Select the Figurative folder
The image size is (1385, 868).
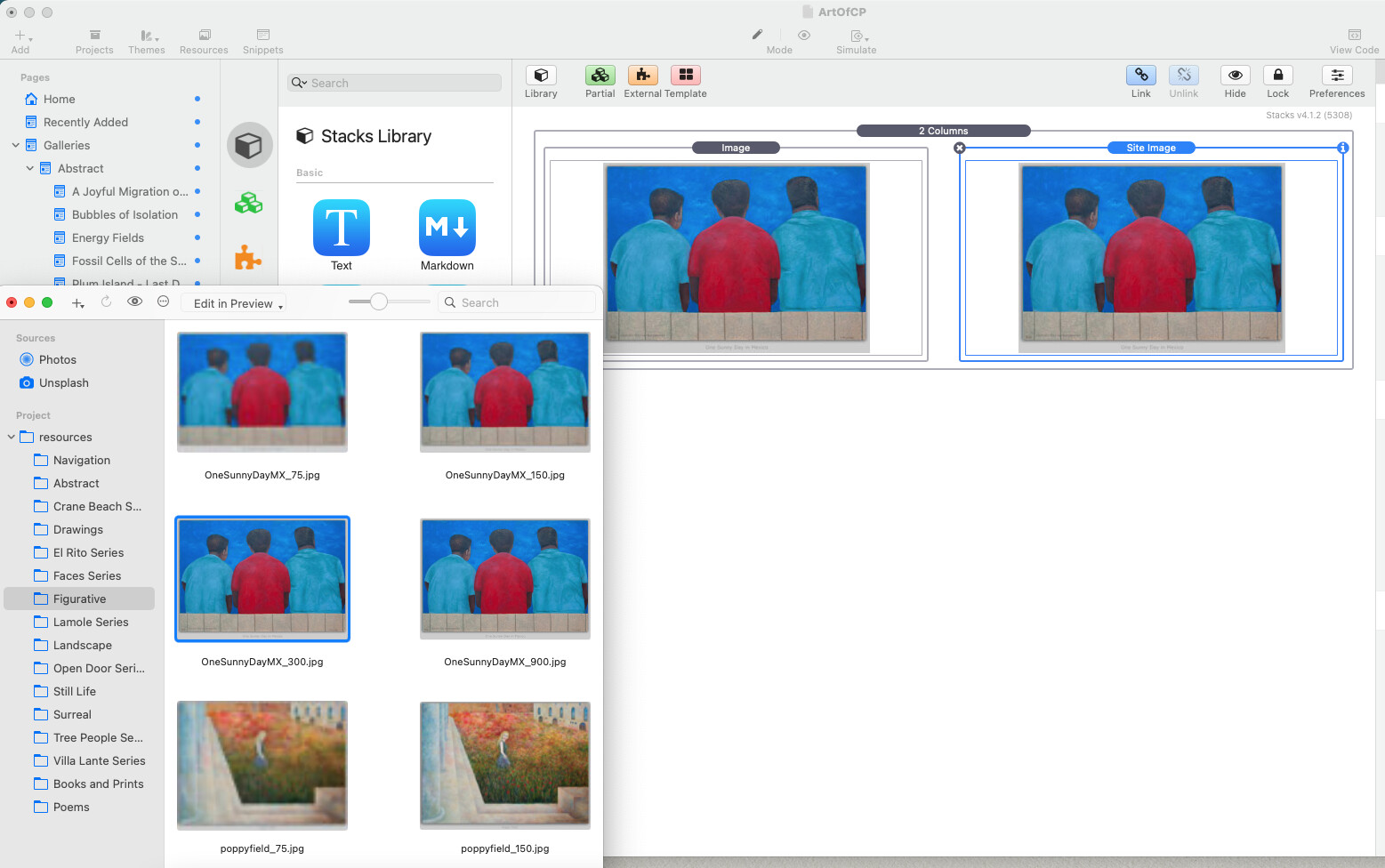pos(79,599)
